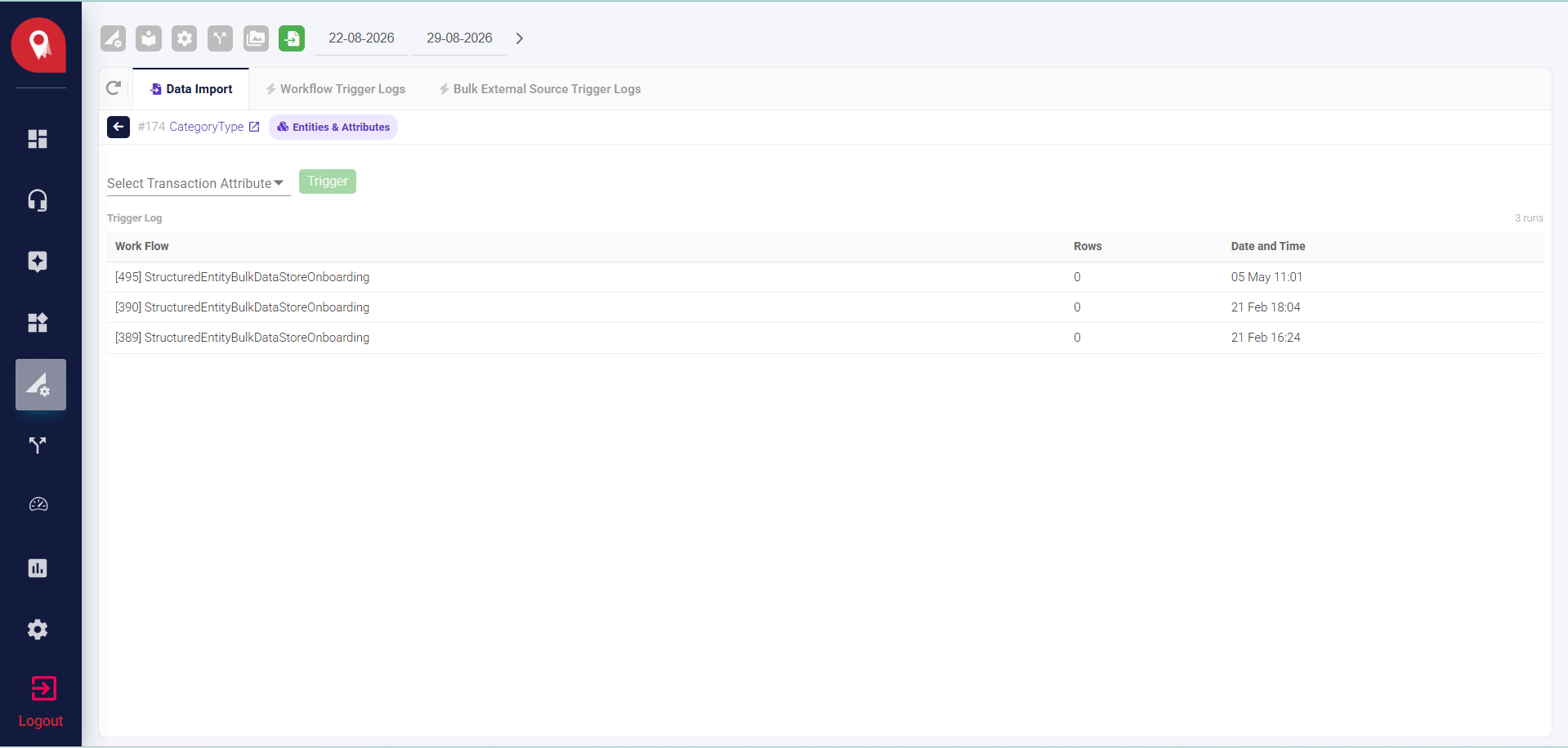Click the start date field 22-08-2026
Viewport: 1568px width, 748px height.
pyautogui.click(x=361, y=38)
